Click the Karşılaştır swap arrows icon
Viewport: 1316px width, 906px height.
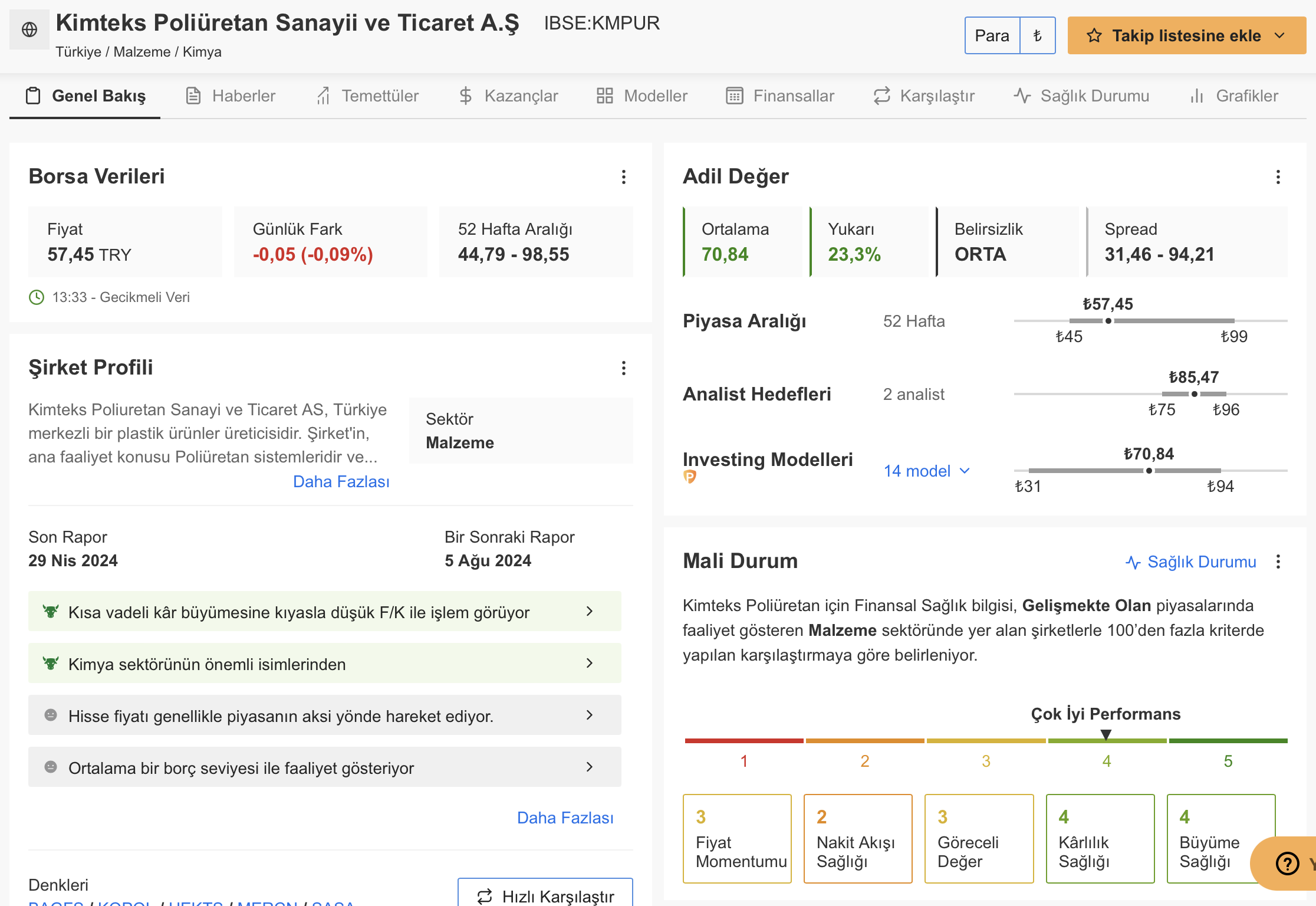(882, 96)
